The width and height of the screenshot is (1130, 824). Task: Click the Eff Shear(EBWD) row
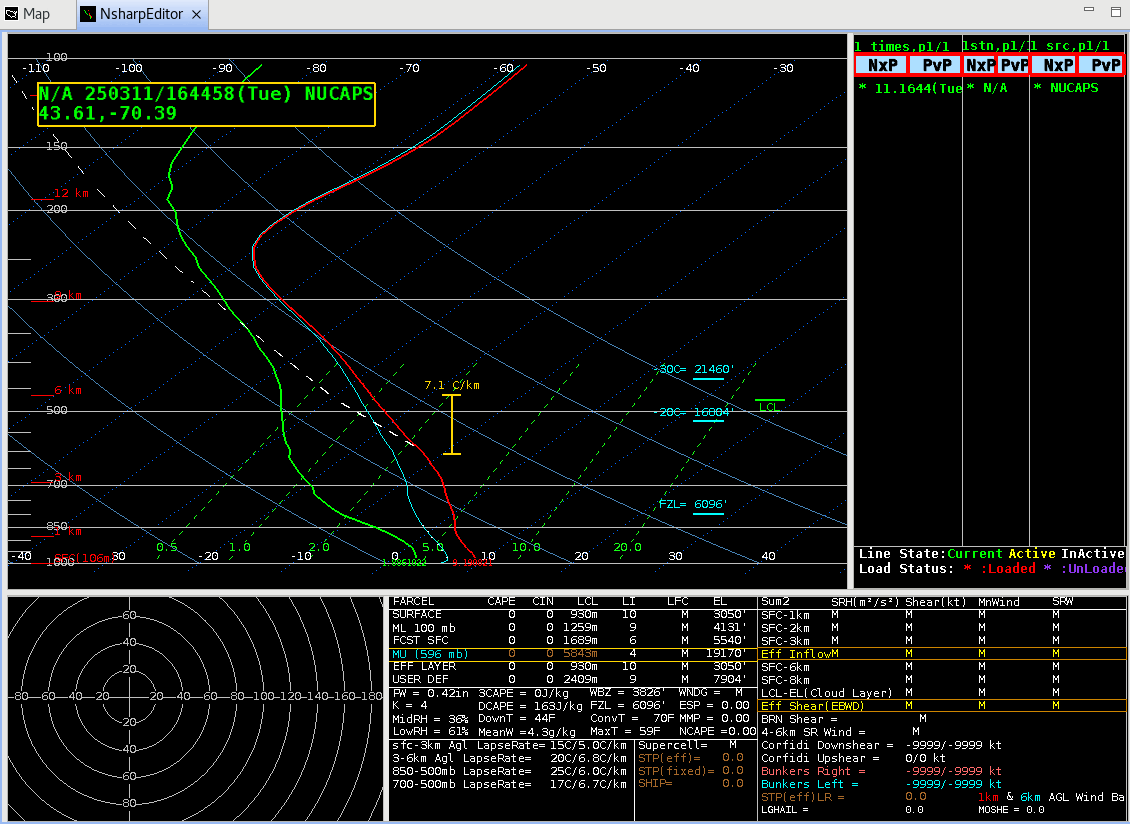click(943, 706)
